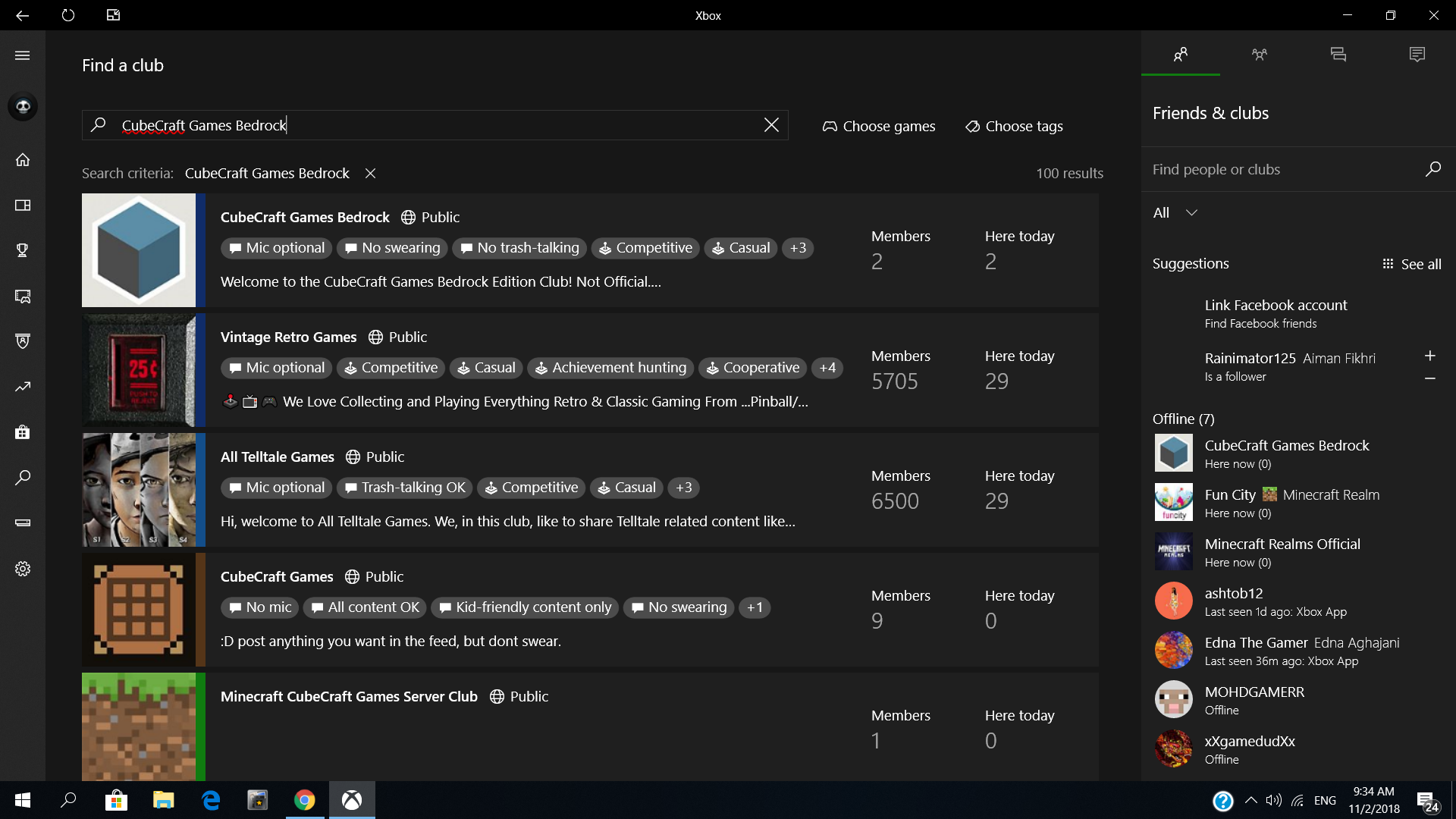The height and width of the screenshot is (819, 1456).
Task: Open the profile gamerpic in sidebar
Action: click(x=23, y=106)
